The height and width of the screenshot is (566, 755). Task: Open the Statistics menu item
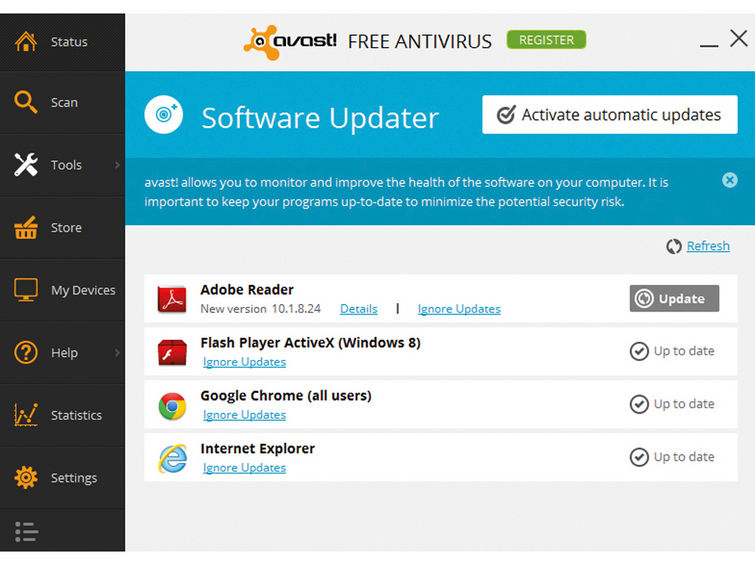coord(63,416)
